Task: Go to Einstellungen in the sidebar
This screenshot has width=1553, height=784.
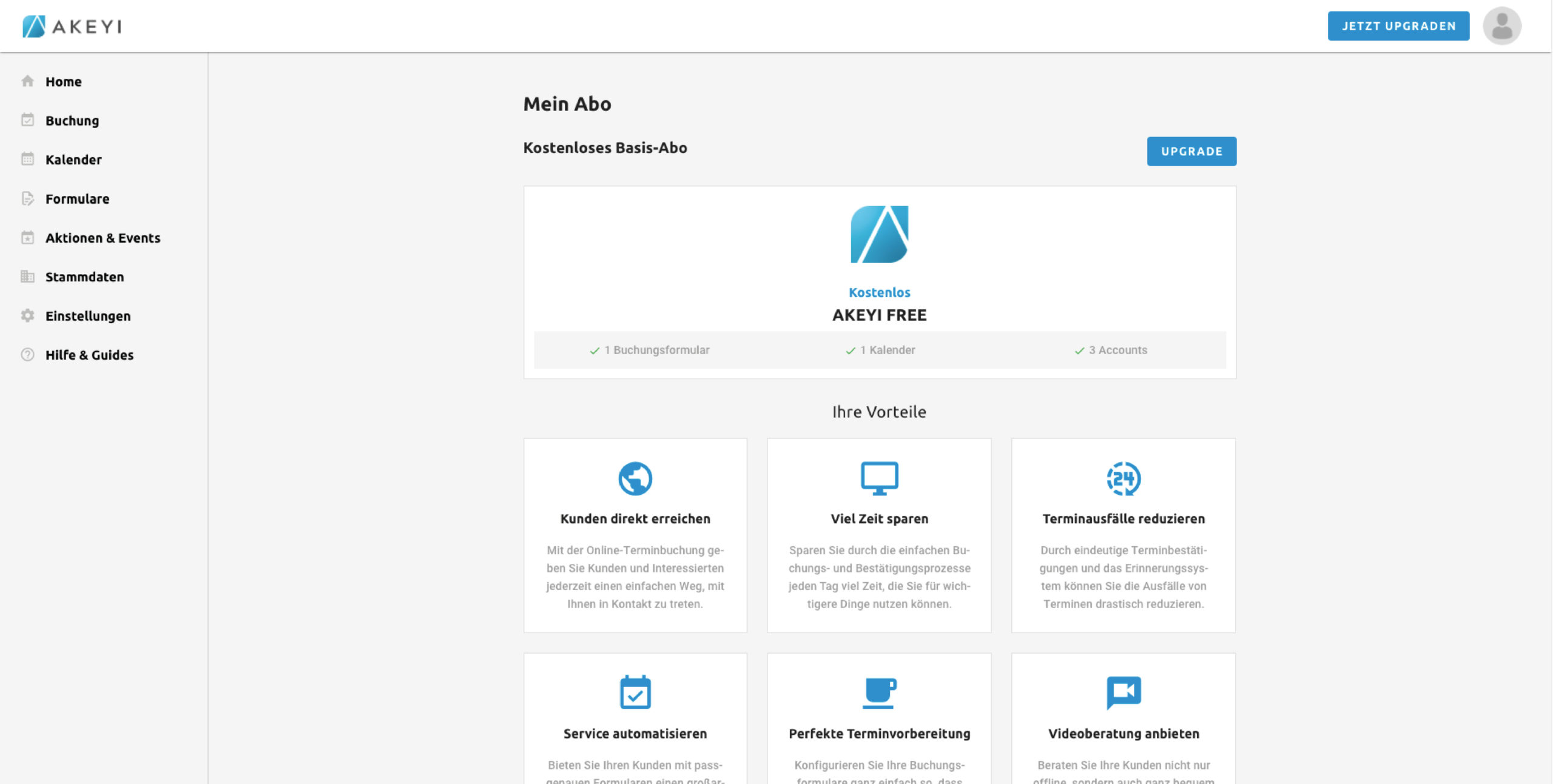Action: click(x=88, y=316)
